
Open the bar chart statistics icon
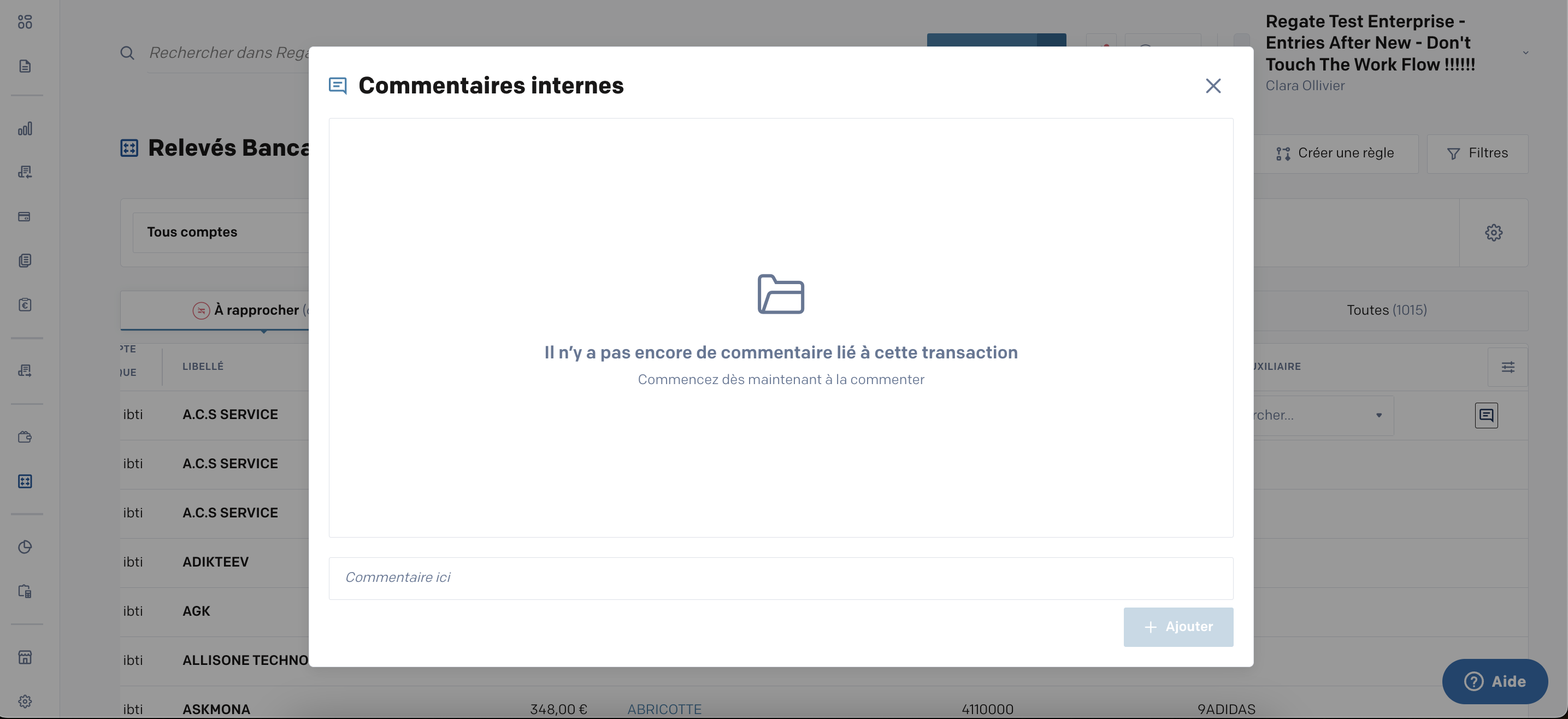click(x=25, y=128)
